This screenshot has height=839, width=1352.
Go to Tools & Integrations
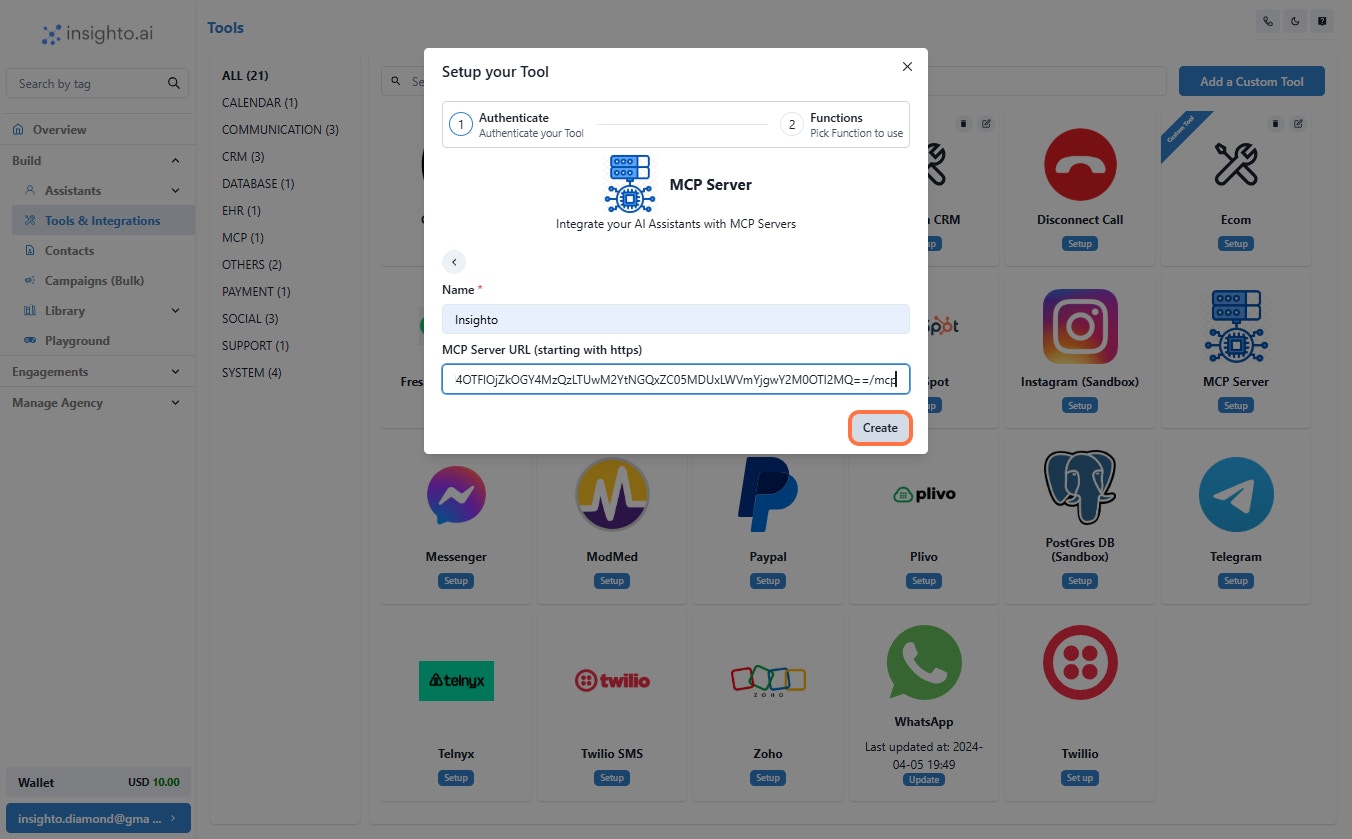[103, 220]
